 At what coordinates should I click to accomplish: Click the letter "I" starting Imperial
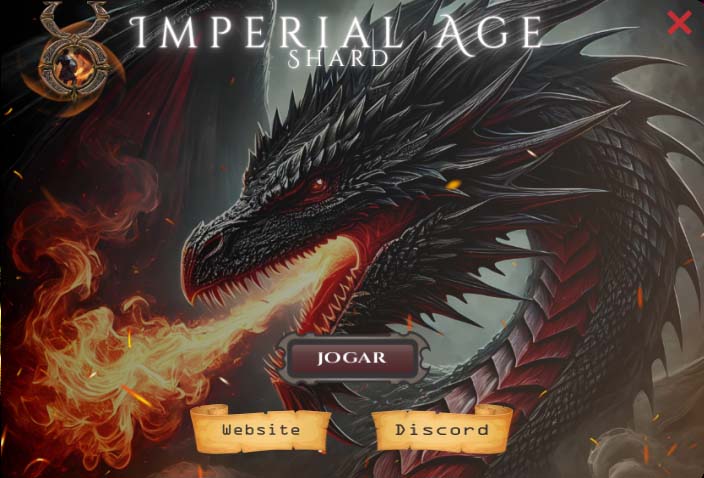(x=140, y=33)
